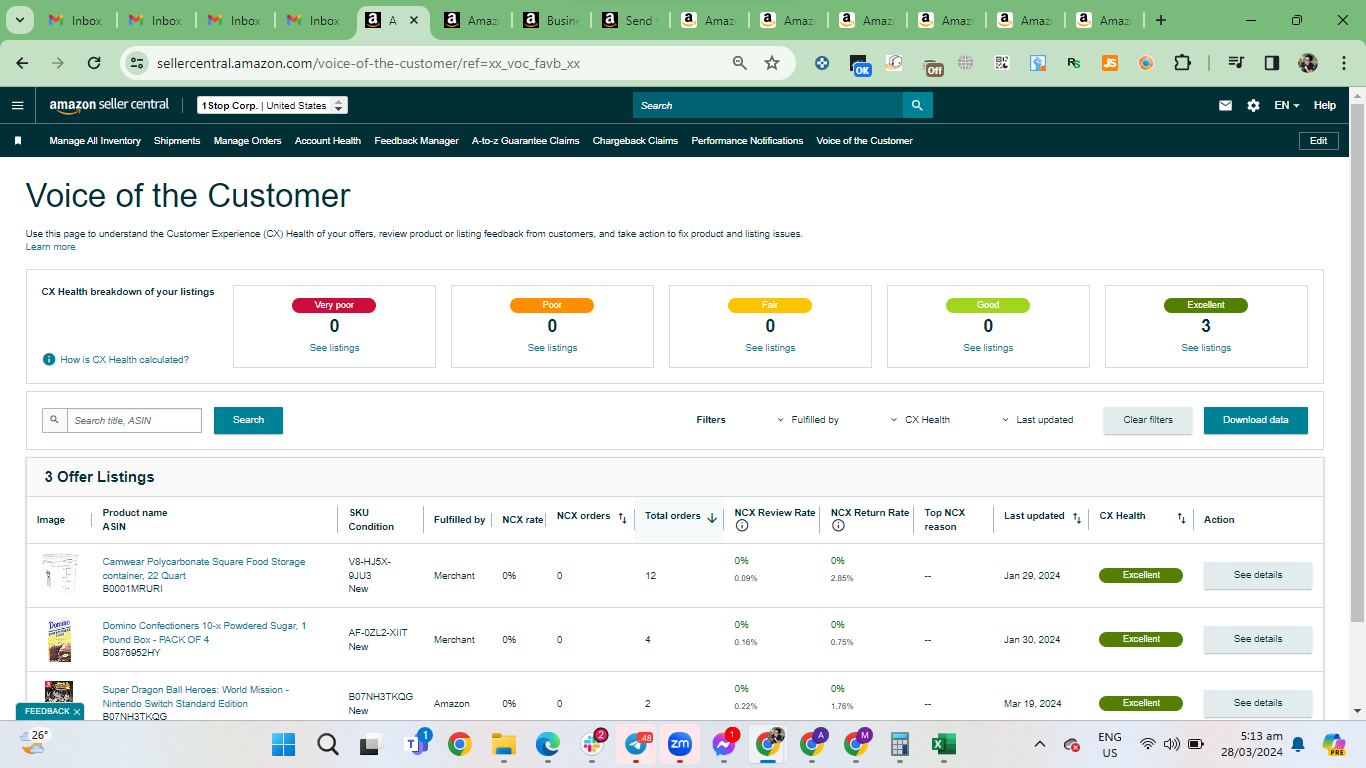Show info for NCX Review Rate

coord(741,526)
